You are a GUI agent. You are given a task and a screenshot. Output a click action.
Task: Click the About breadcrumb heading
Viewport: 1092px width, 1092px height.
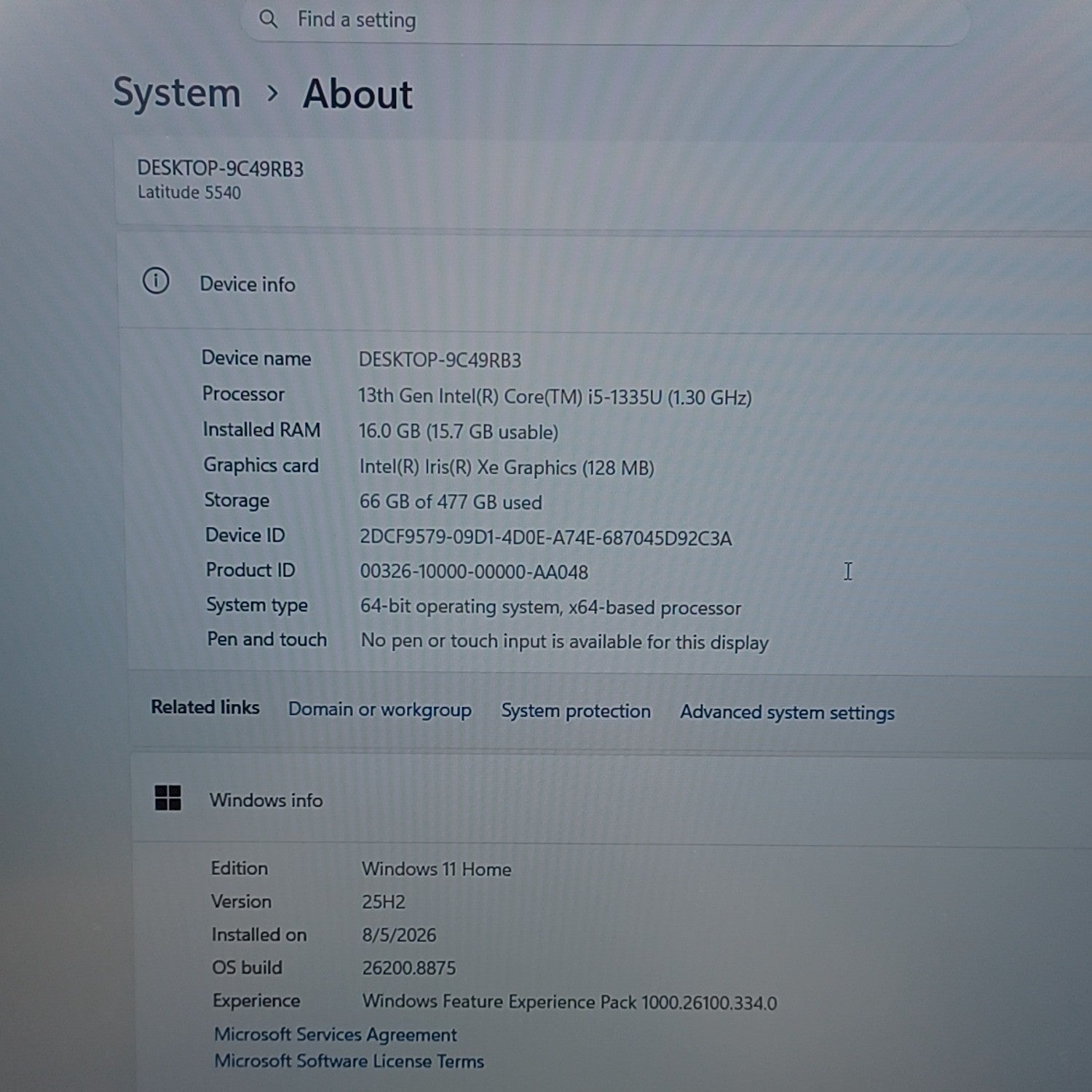coord(357,95)
